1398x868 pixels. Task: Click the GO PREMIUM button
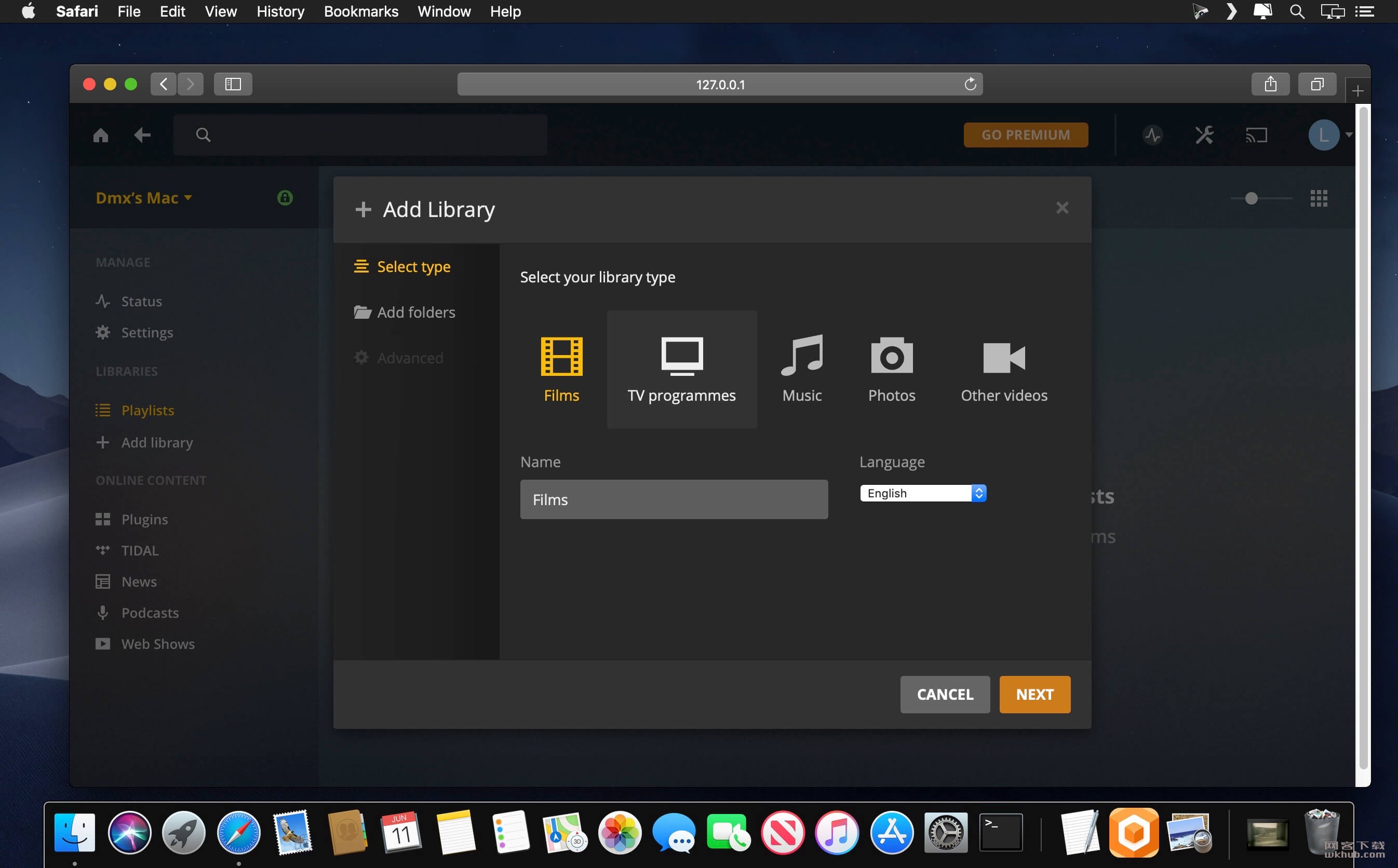pos(1026,135)
